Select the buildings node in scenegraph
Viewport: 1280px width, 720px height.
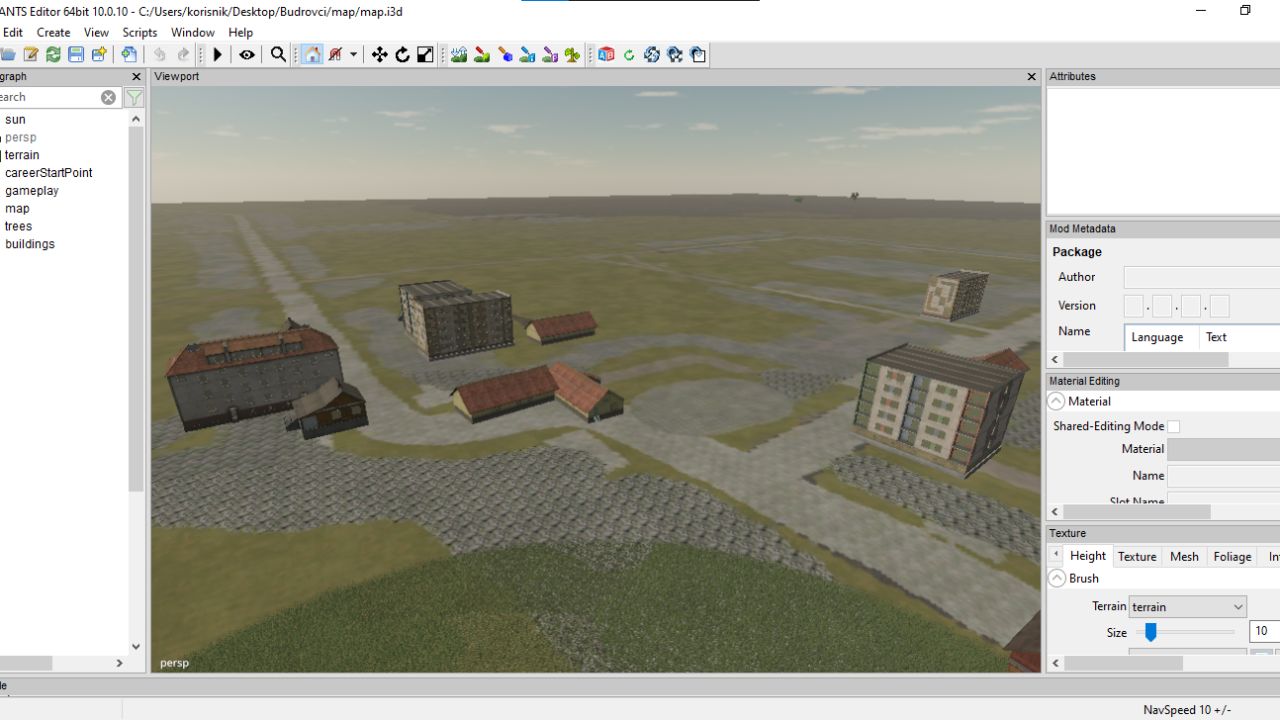coord(30,244)
